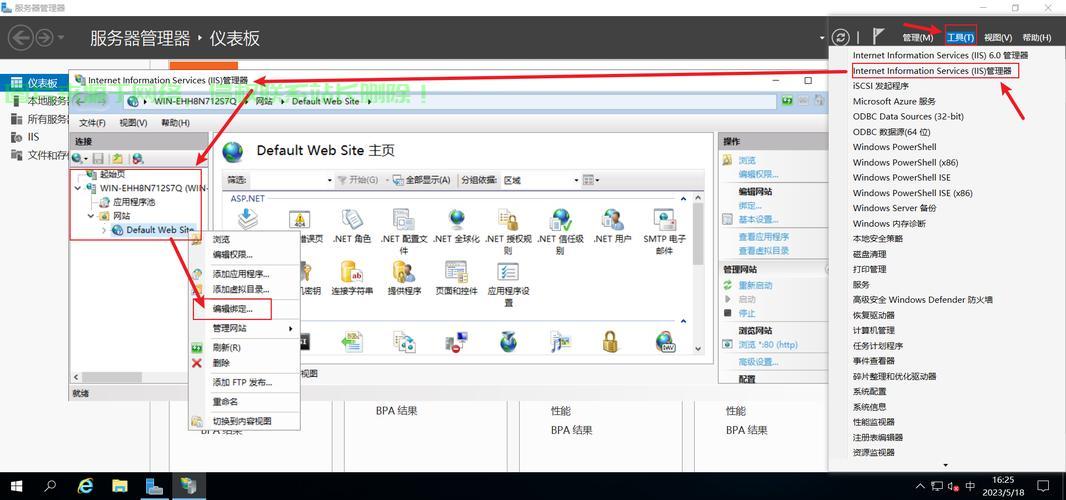Open taskbar search magnifier
1066x500 pixels.
(x=50, y=486)
